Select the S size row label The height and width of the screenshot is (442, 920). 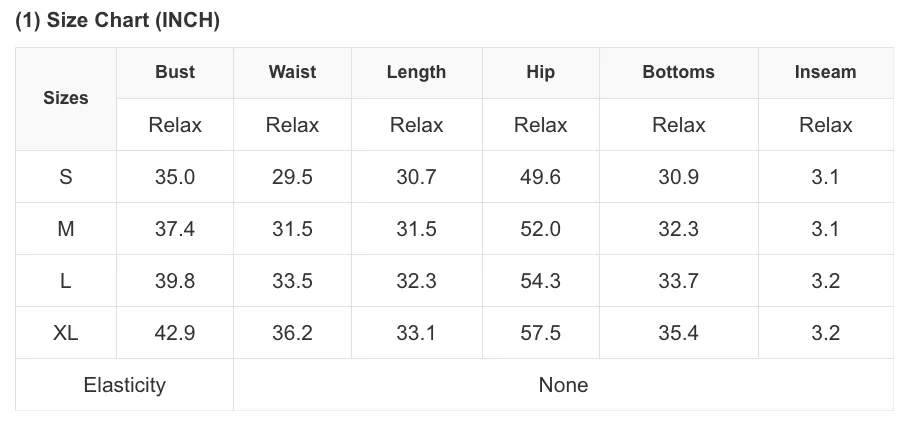(66, 177)
